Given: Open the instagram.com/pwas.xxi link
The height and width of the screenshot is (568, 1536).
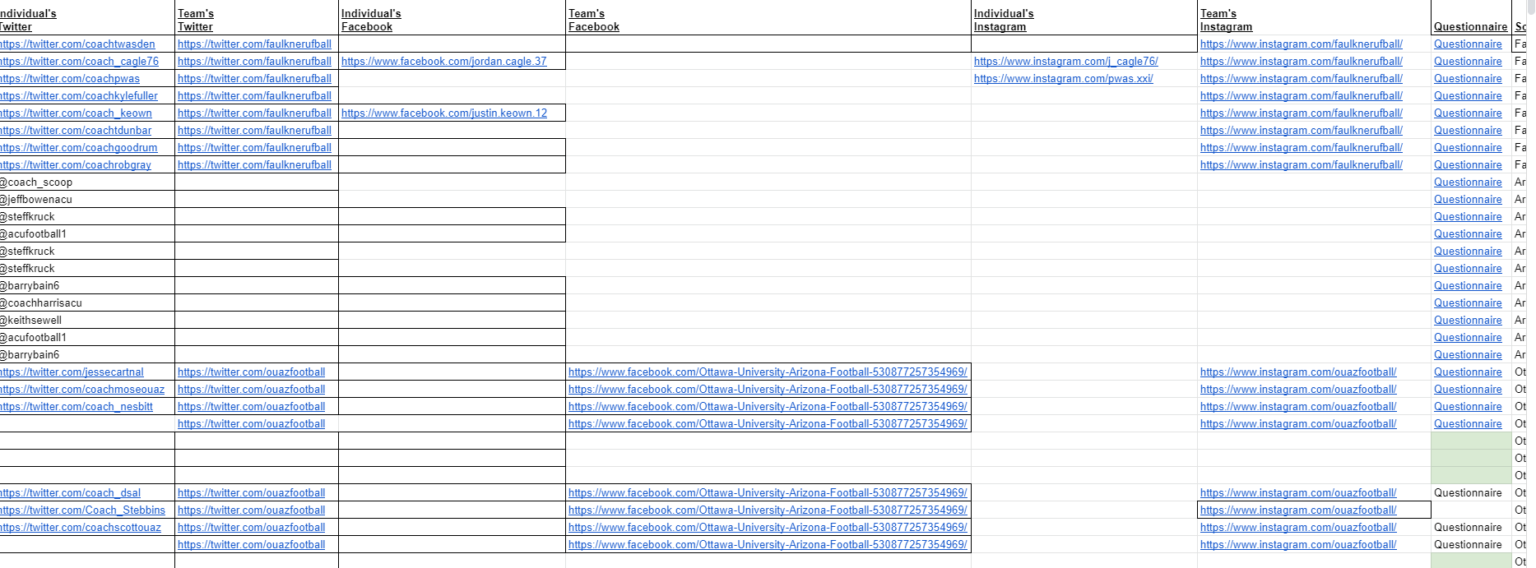Looking at the screenshot, I should [x=1063, y=79].
